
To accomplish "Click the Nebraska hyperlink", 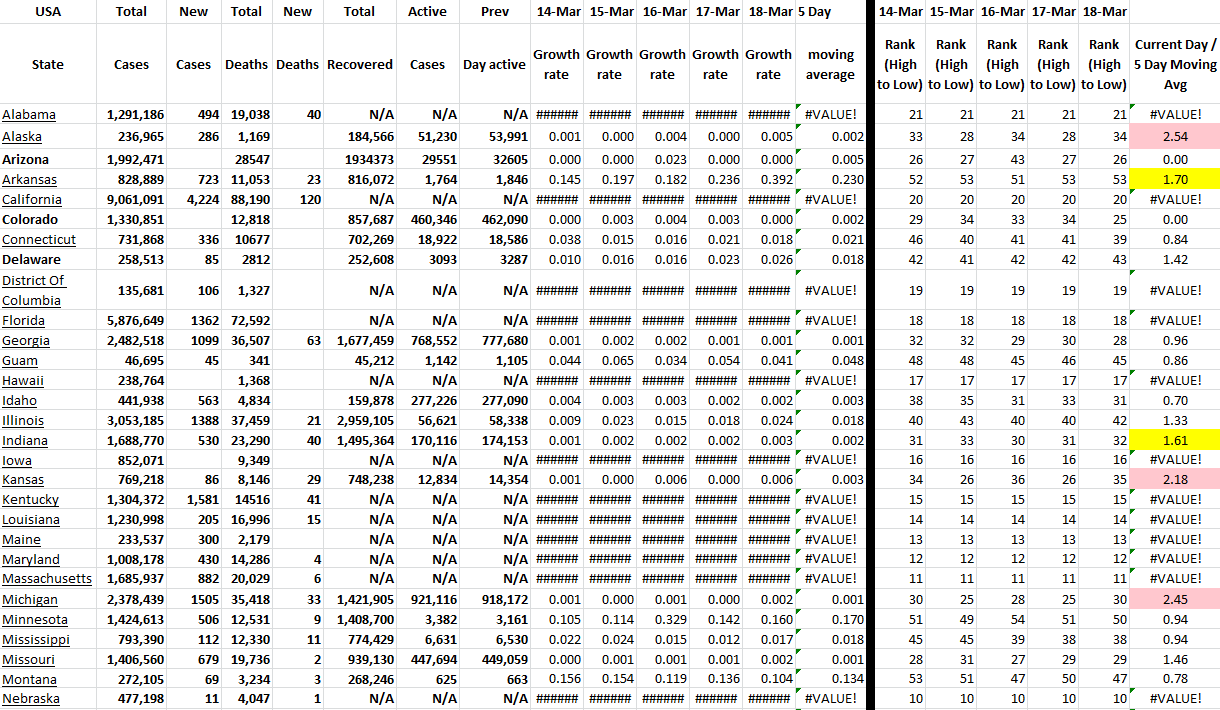I will pos(31,699).
